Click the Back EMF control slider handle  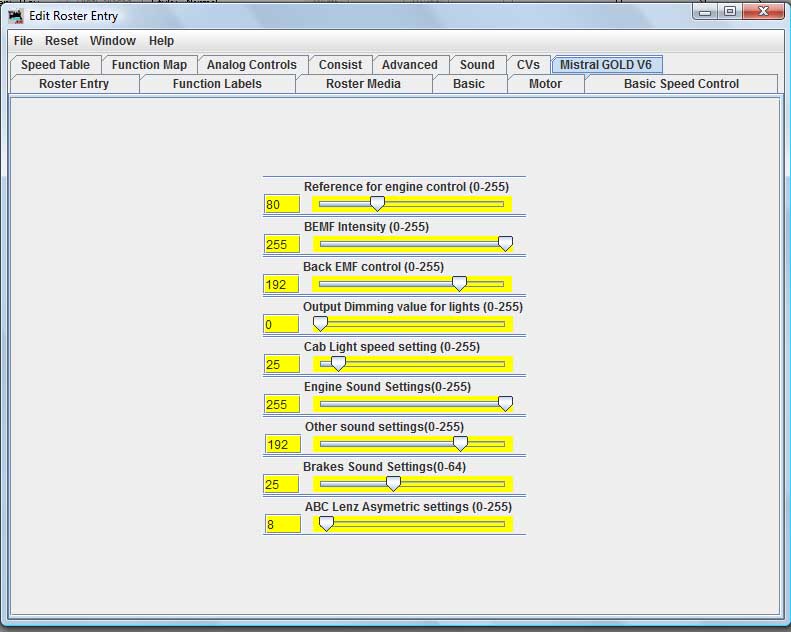459,283
